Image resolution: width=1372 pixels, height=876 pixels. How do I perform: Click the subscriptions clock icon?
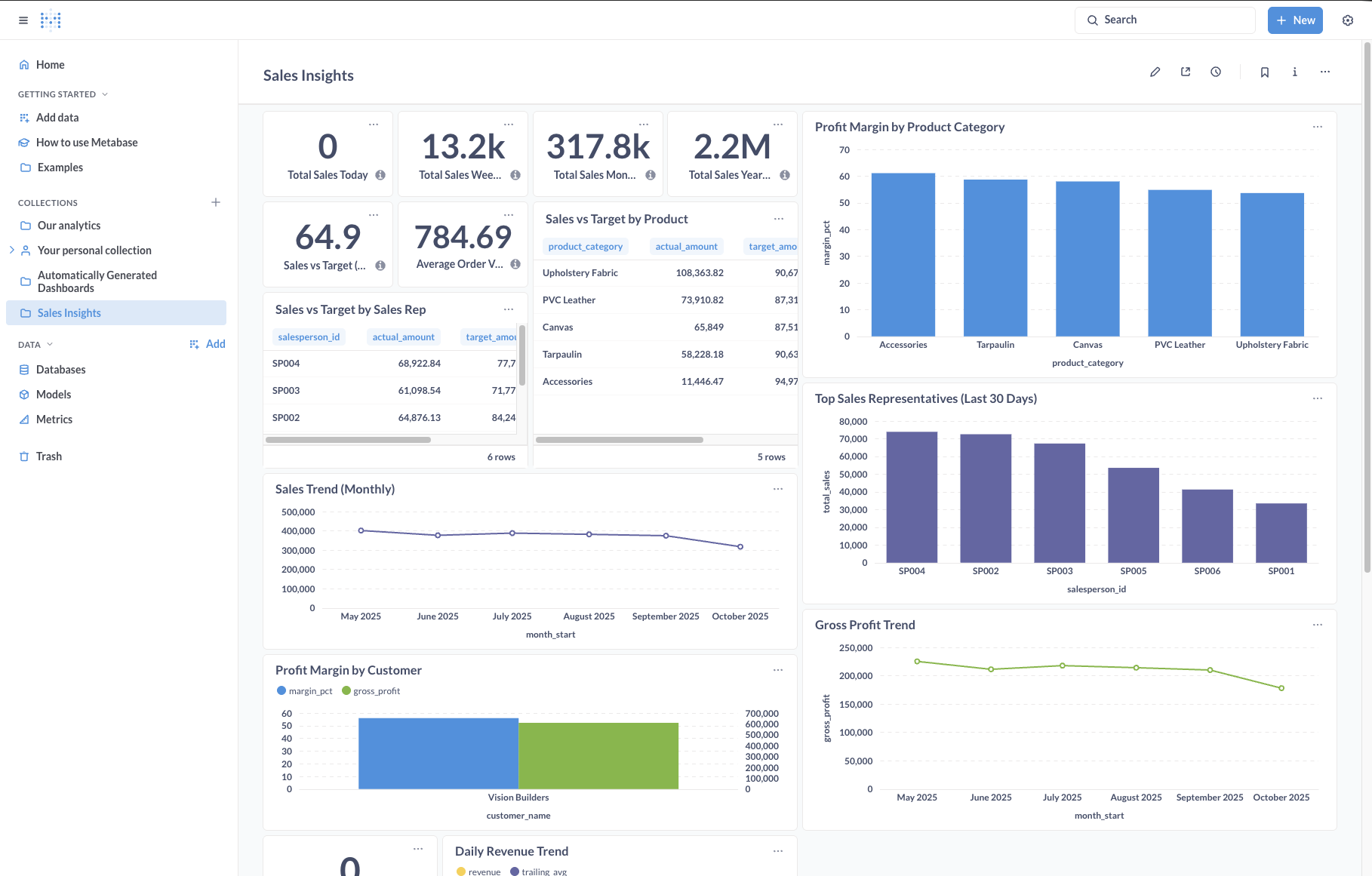pos(1216,72)
